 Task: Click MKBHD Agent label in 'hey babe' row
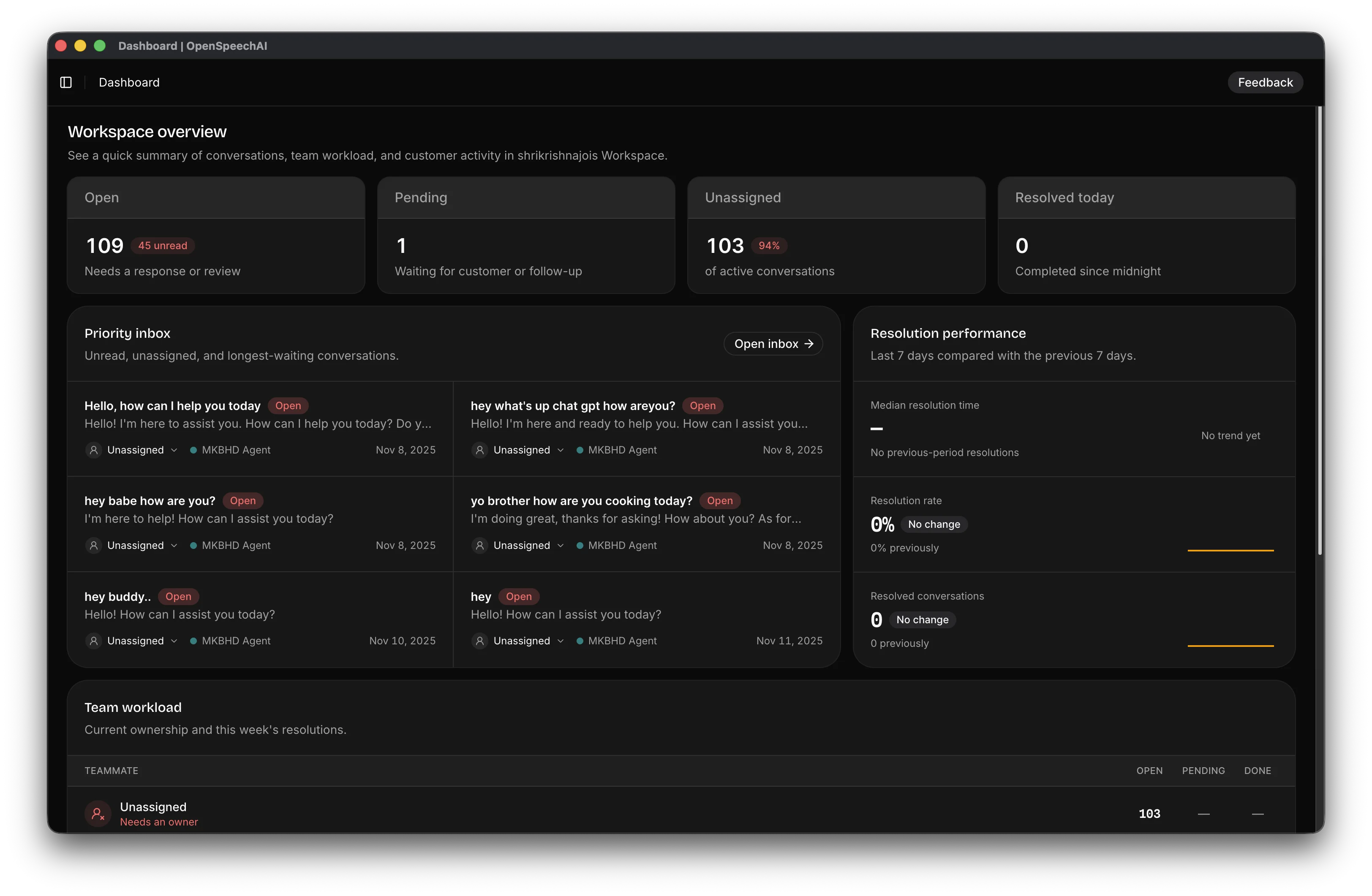(236, 545)
